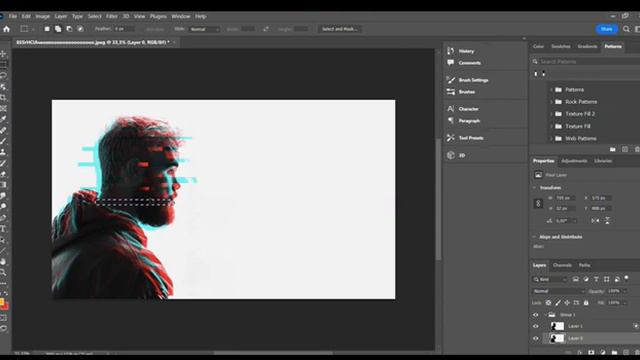
Task: Open the Style dropdown in options bar
Action: [x=204, y=29]
